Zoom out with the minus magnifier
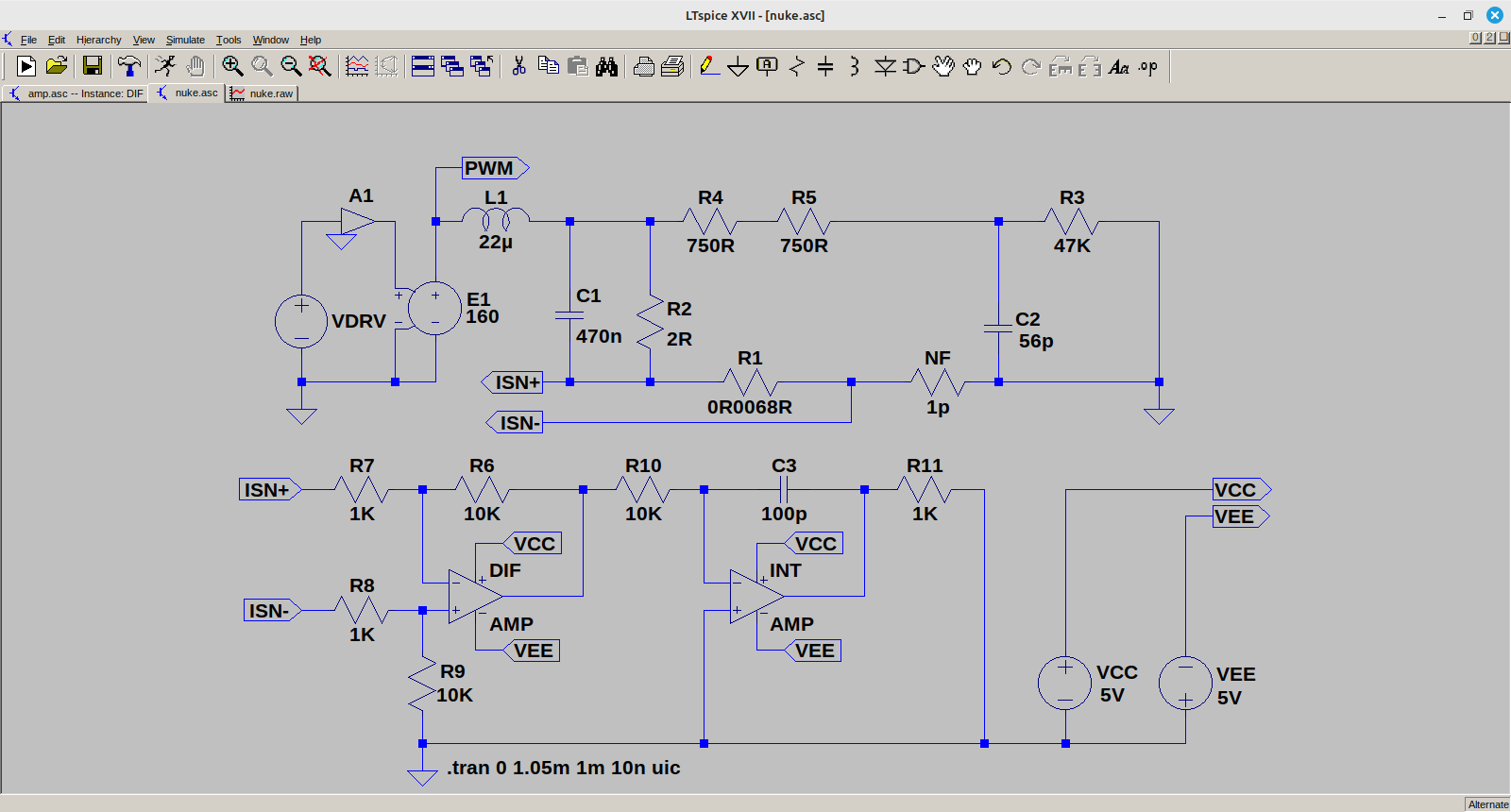The image size is (1511, 812). click(x=291, y=66)
